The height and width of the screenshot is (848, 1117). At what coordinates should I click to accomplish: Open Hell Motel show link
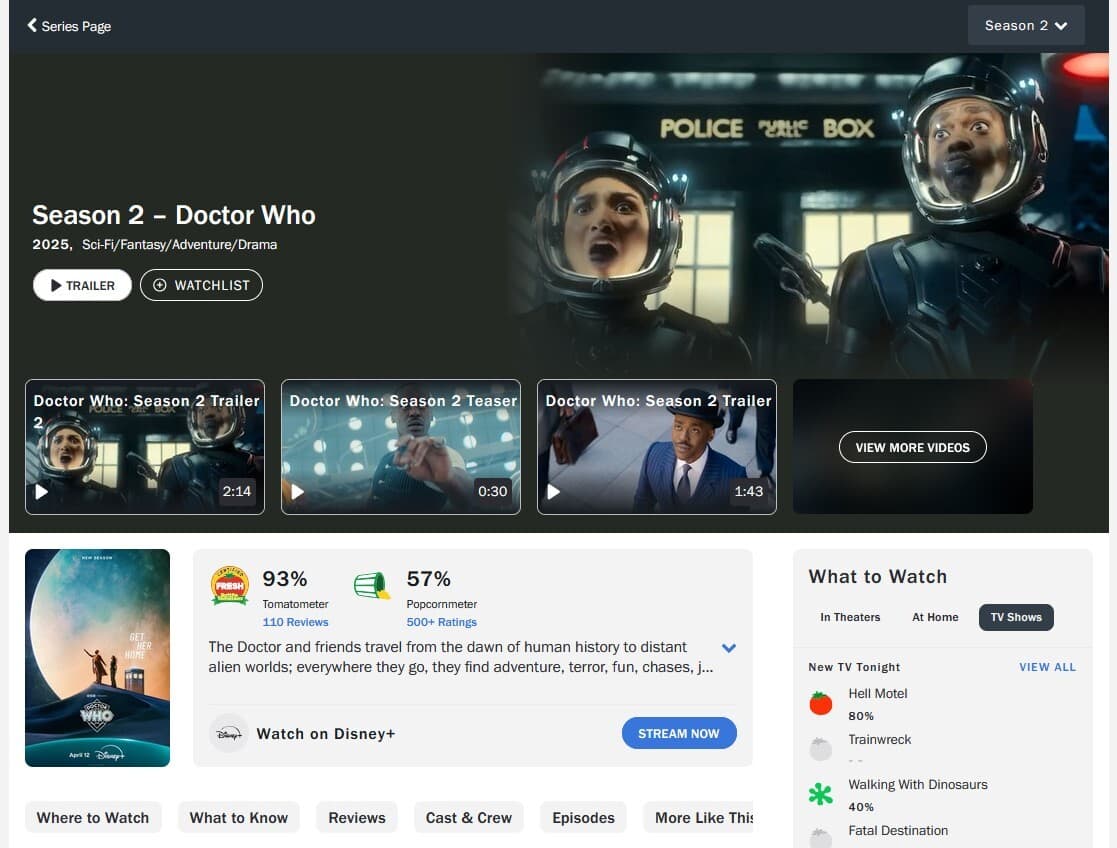click(x=878, y=693)
